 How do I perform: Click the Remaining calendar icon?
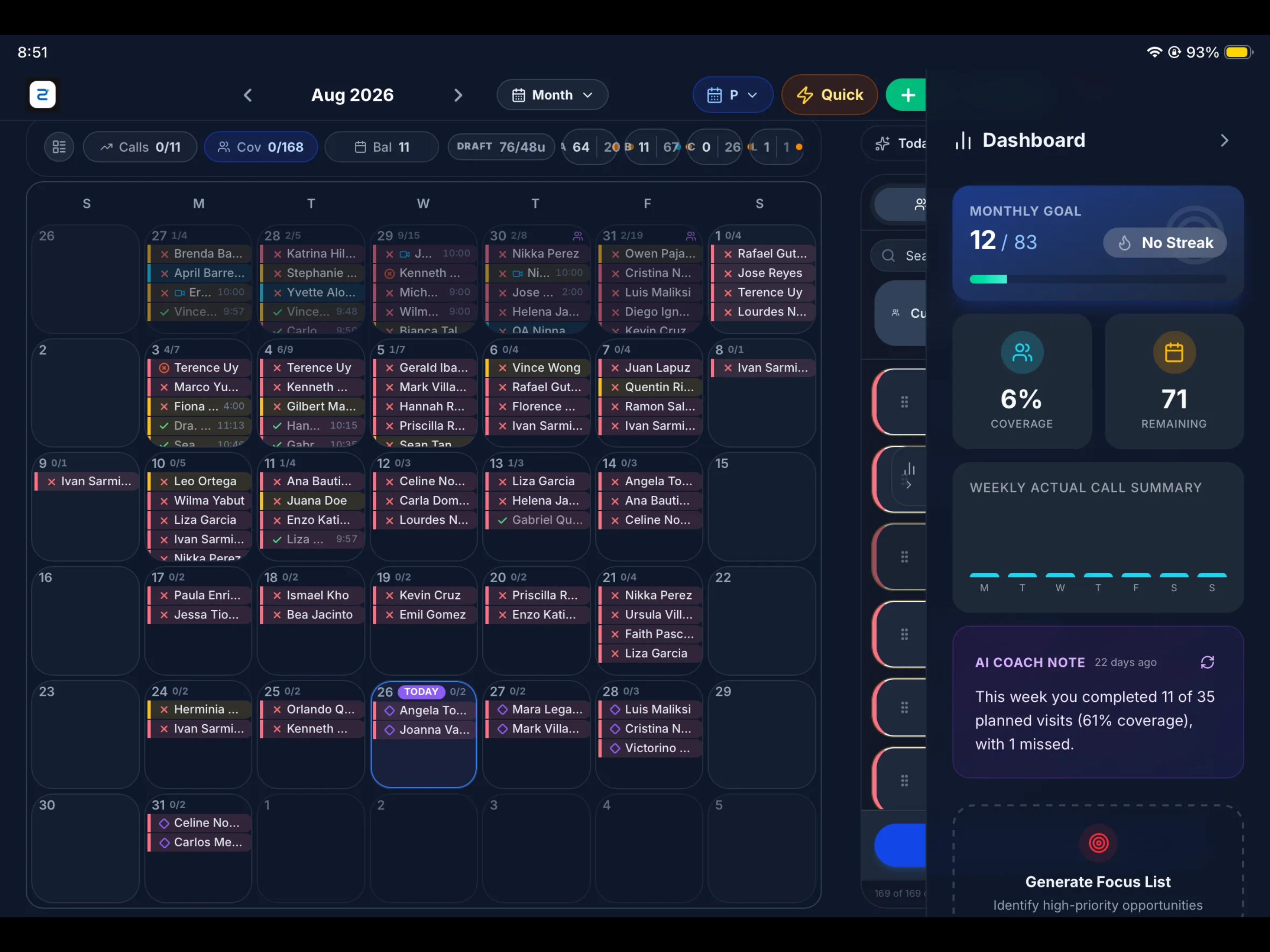[x=1174, y=352]
